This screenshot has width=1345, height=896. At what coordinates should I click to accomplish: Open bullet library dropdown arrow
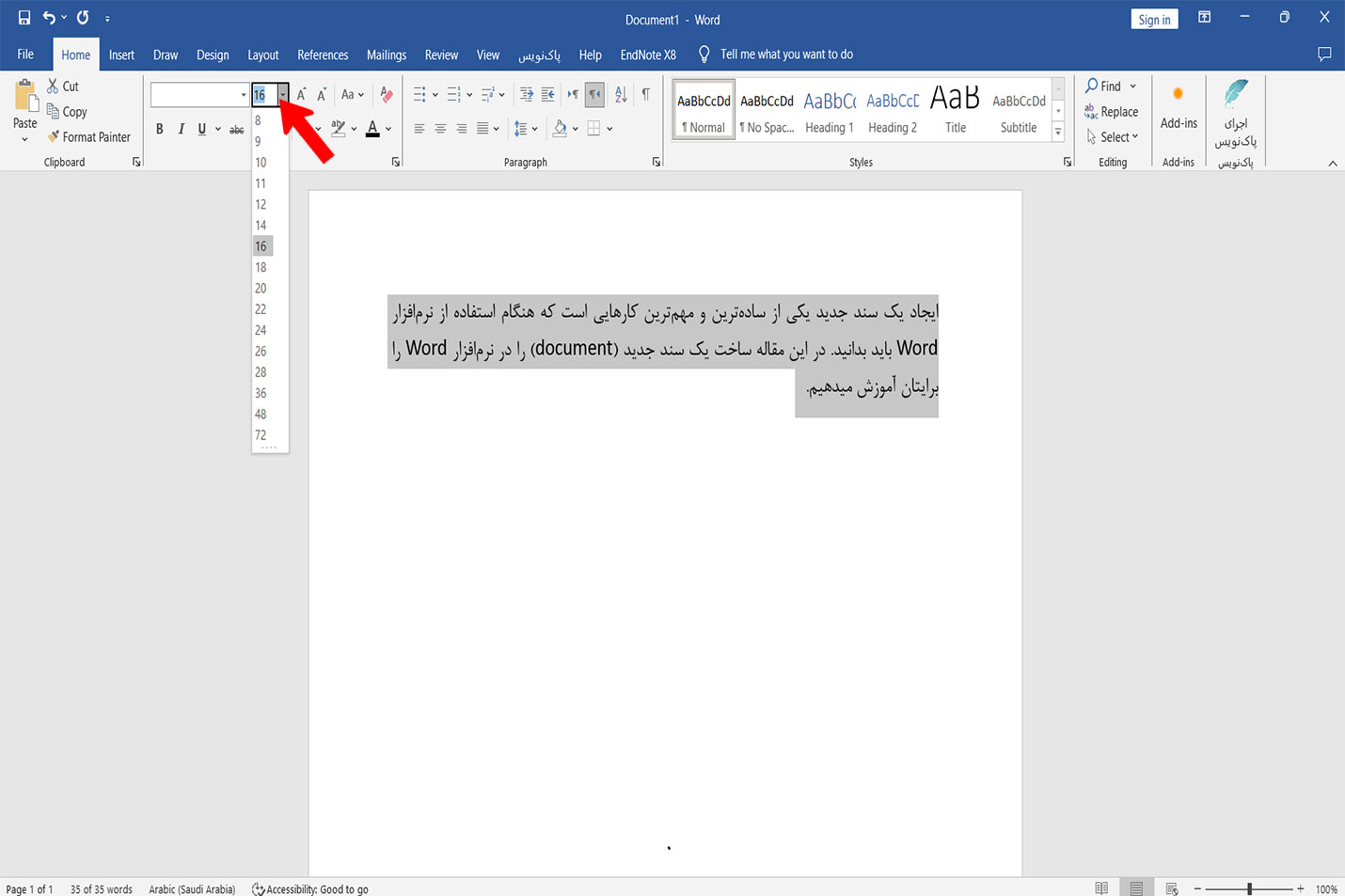point(435,95)
